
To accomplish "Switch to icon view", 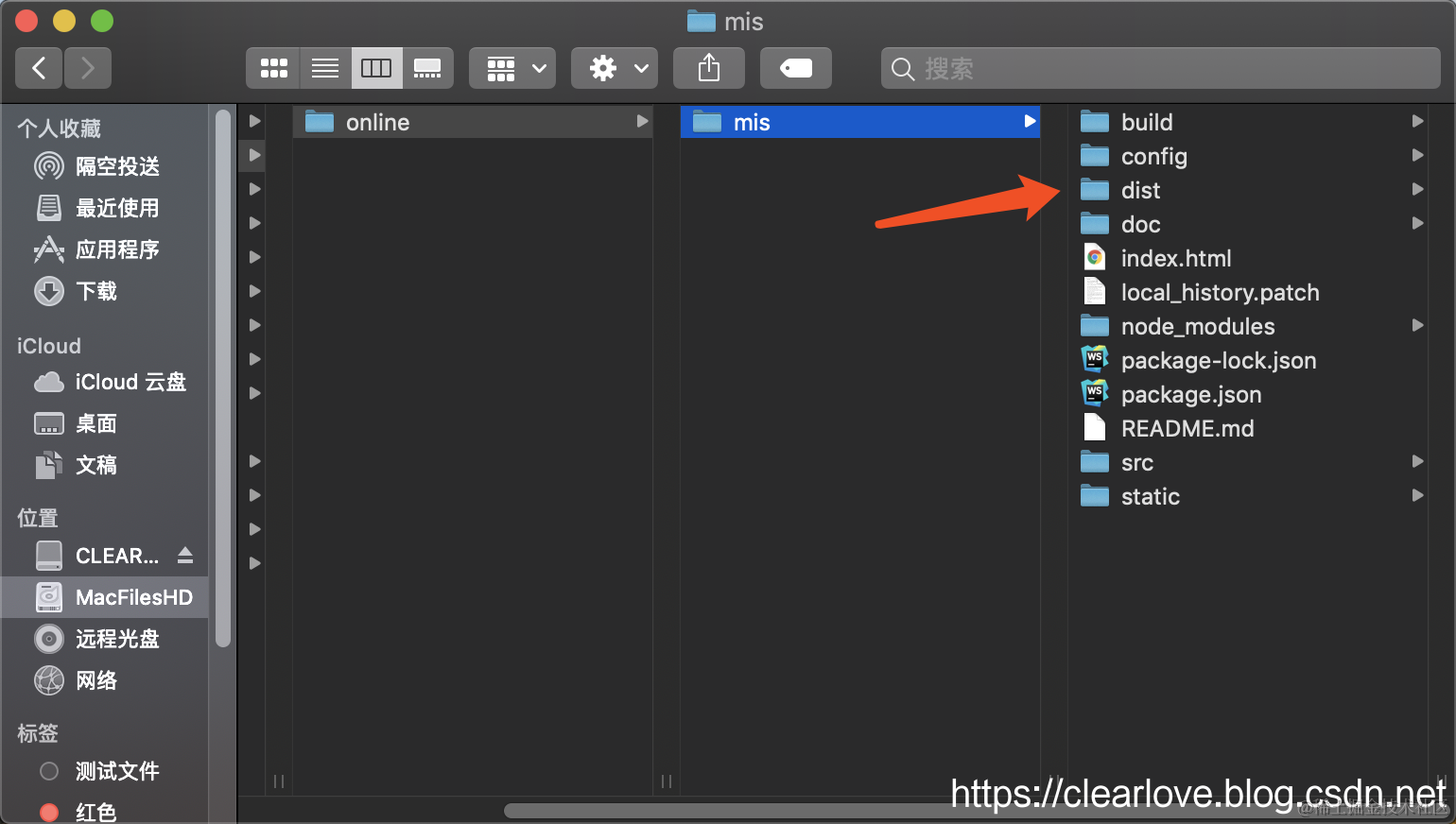I will [x=273, y=68].
